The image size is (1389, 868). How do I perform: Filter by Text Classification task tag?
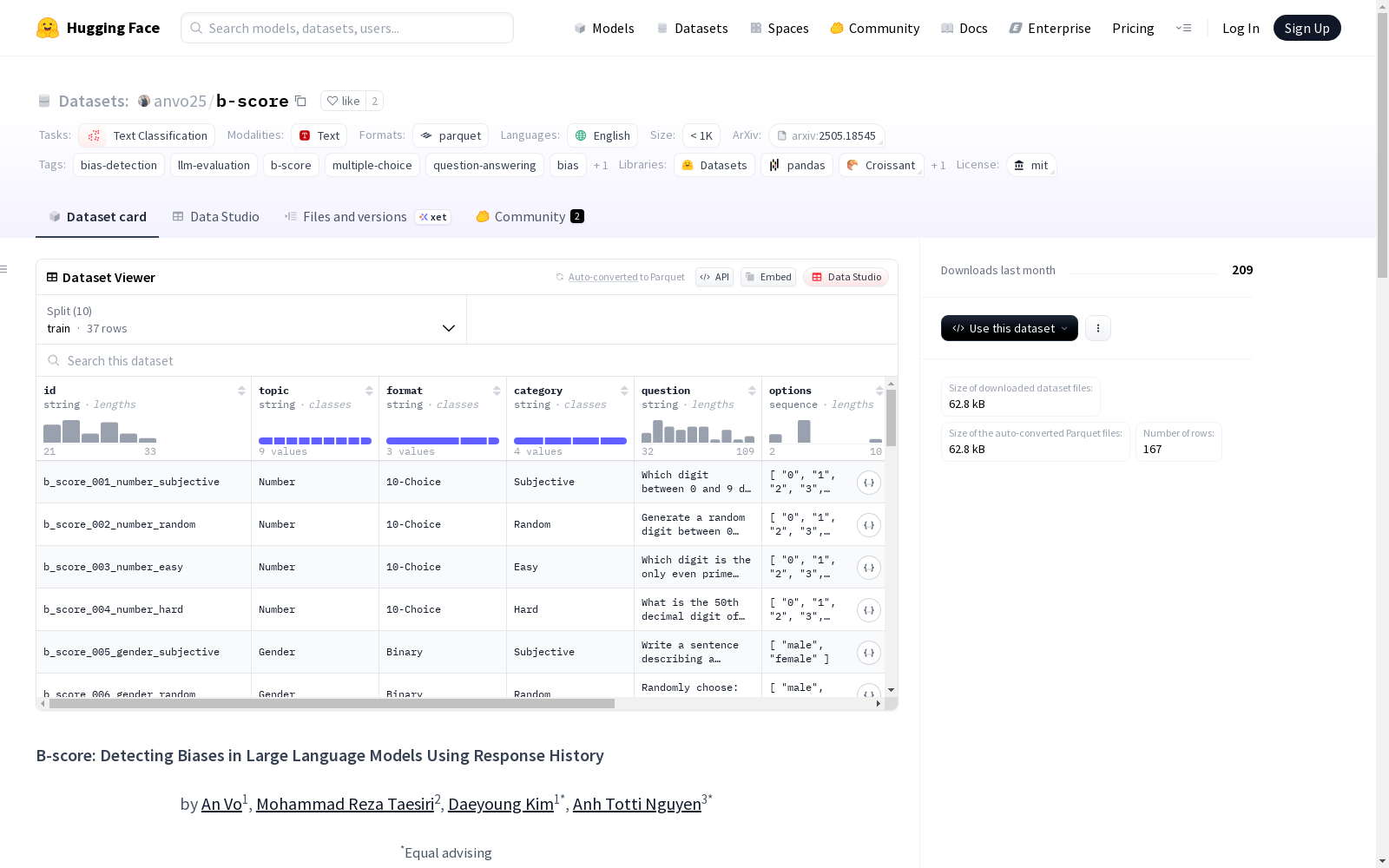click(147, 135)
